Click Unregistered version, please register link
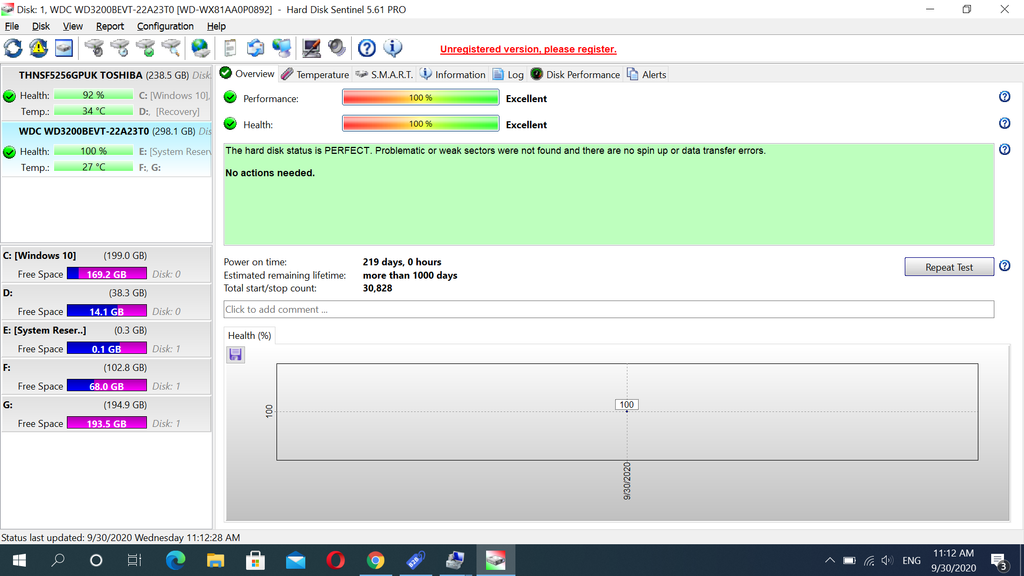 pyautogui.click(x=528, y=49)
